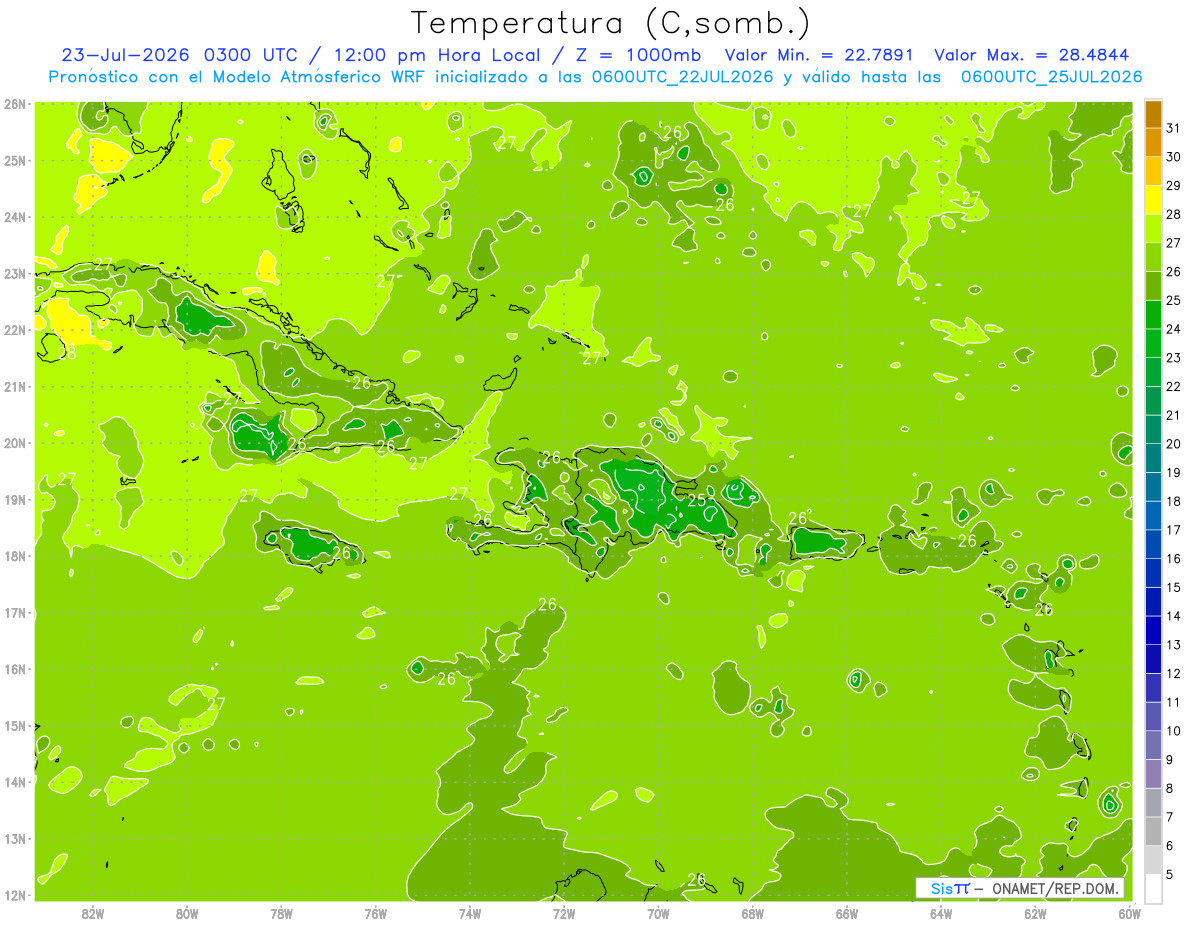Click the "25N" latitude label
Image resolution: width=1200 pixels, height=927 pixels.
tap(15, 160)
